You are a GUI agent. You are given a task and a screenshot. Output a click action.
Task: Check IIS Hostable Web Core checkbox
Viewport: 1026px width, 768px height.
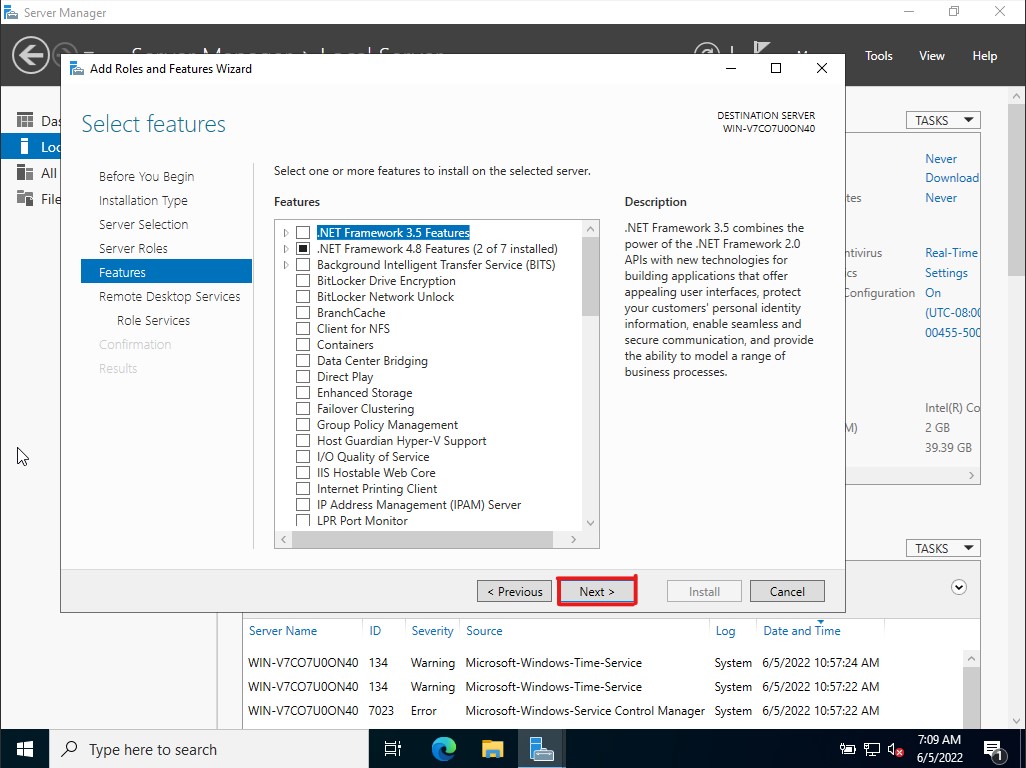coord(303,472)
